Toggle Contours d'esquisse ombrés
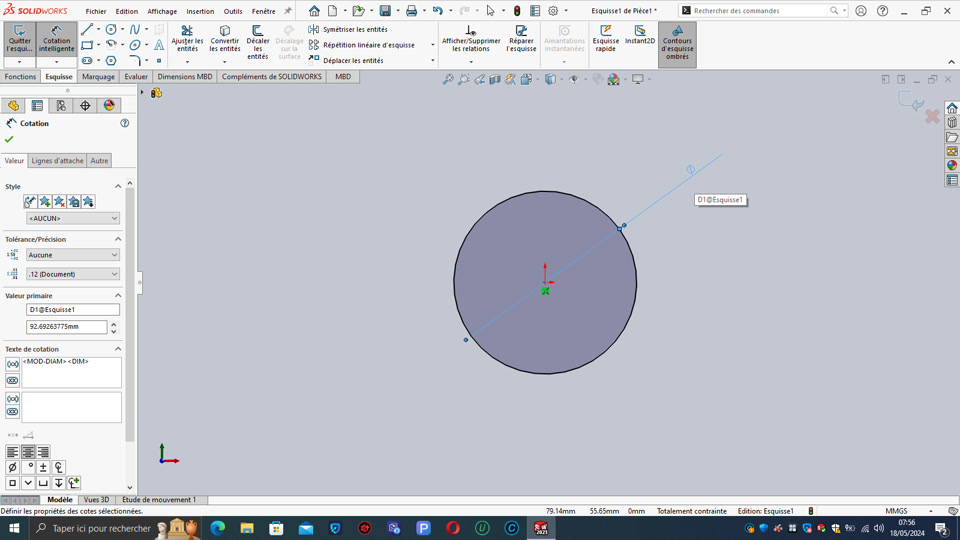The image size is (960, 540). [x=677, y=43]
